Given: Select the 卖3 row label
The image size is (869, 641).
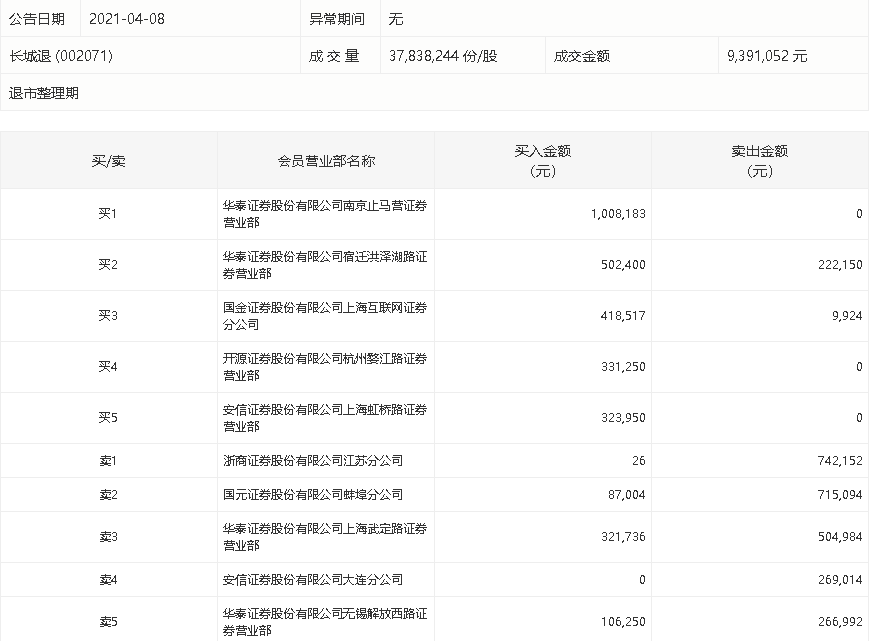Looking at the screenshot, I should click(108, 536).
